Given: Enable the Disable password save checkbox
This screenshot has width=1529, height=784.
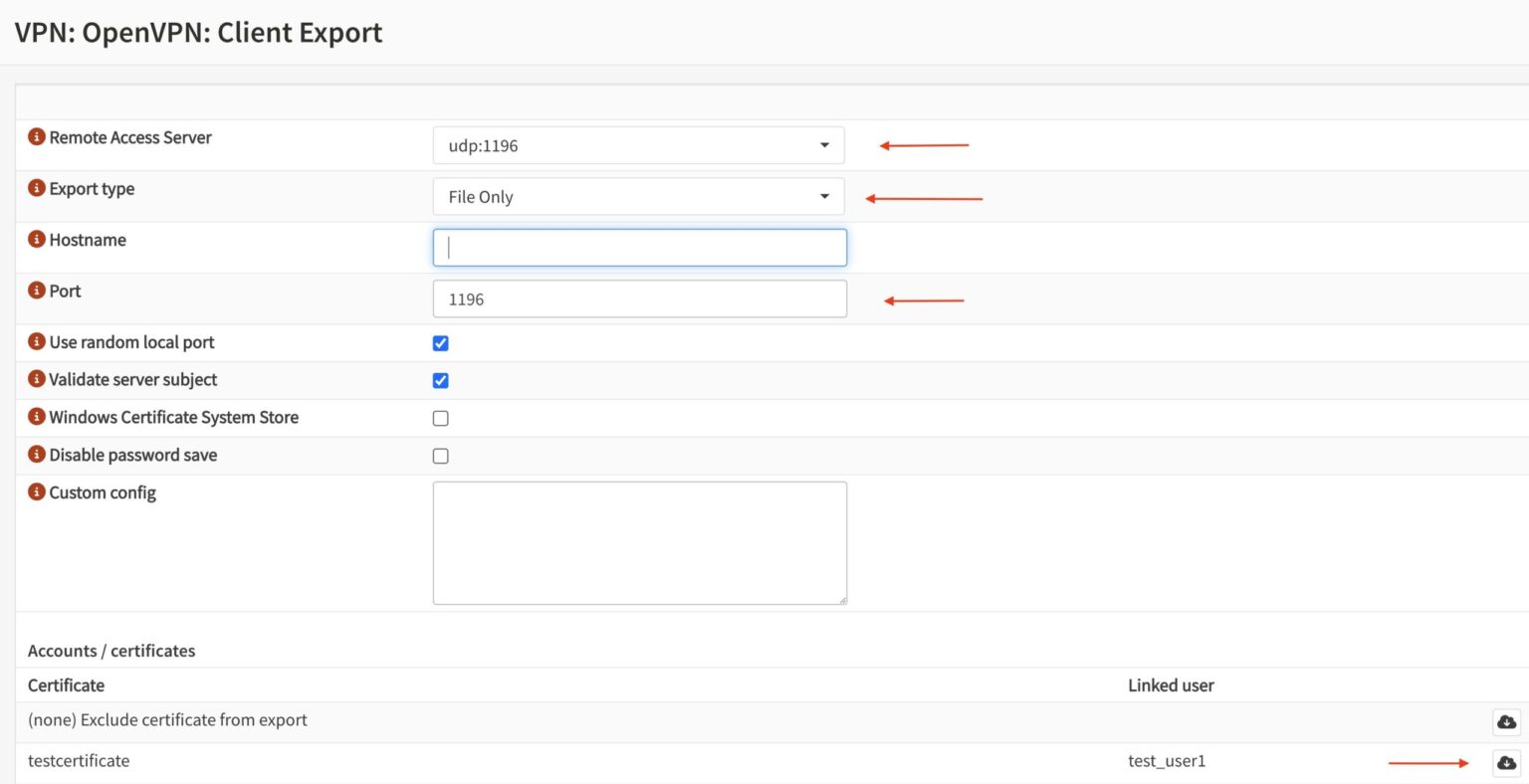Looking at the screenshot, I should coord(440,456).
